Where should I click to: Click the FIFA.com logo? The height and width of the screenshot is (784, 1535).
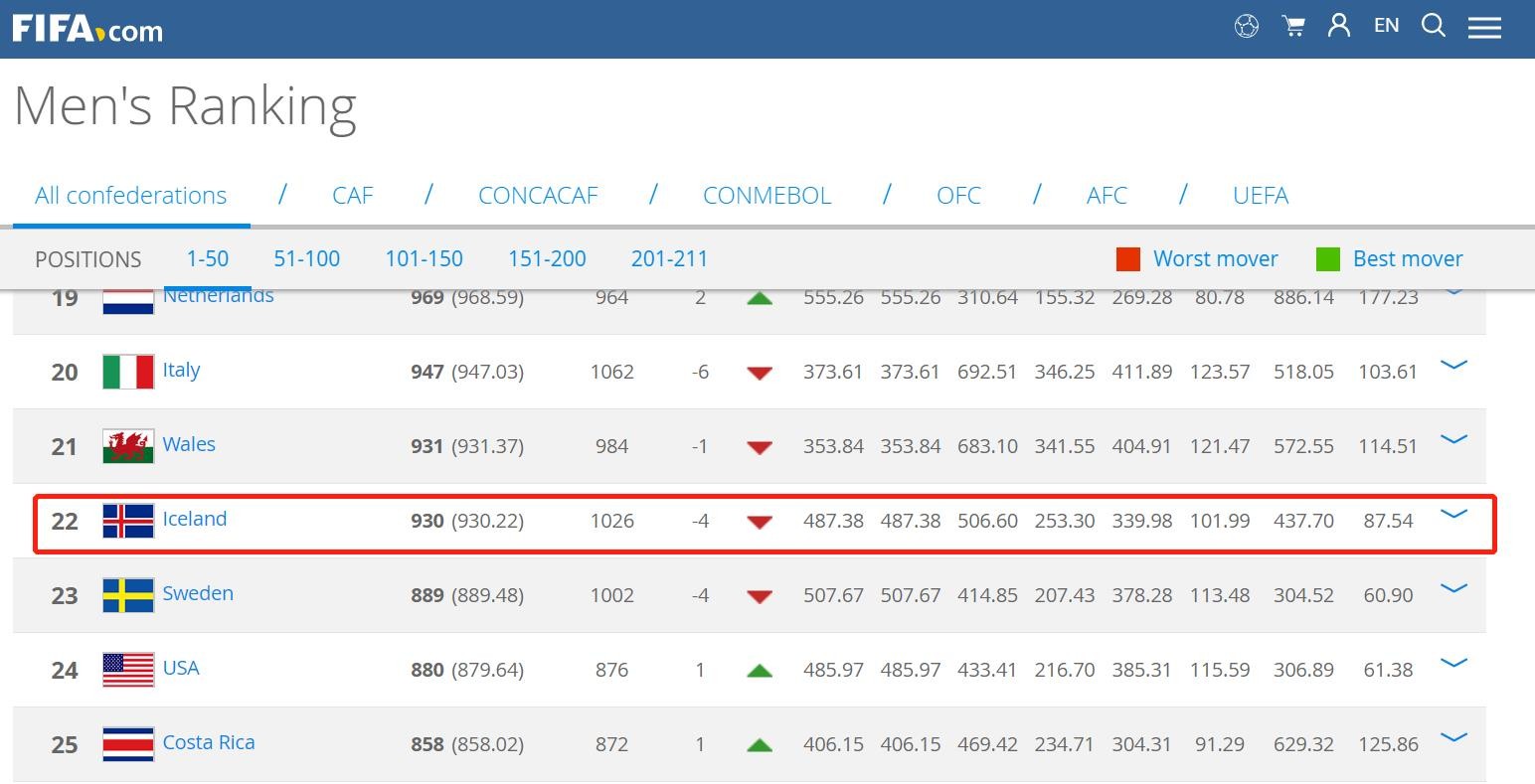tap(87, 27)
